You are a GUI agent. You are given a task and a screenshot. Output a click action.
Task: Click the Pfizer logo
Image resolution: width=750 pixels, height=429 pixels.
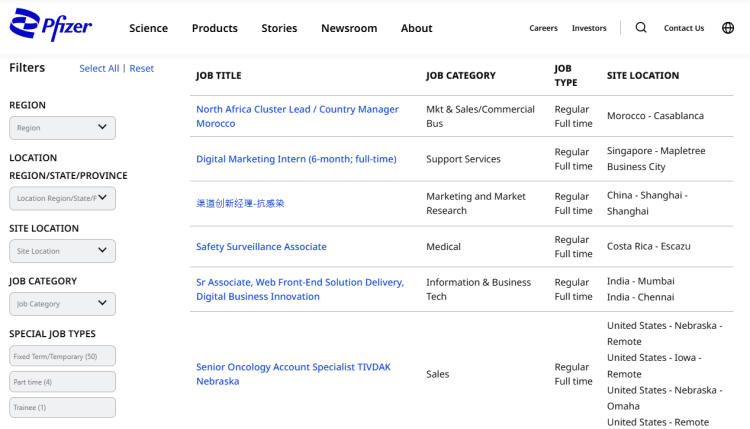click(x=51, y=24)
